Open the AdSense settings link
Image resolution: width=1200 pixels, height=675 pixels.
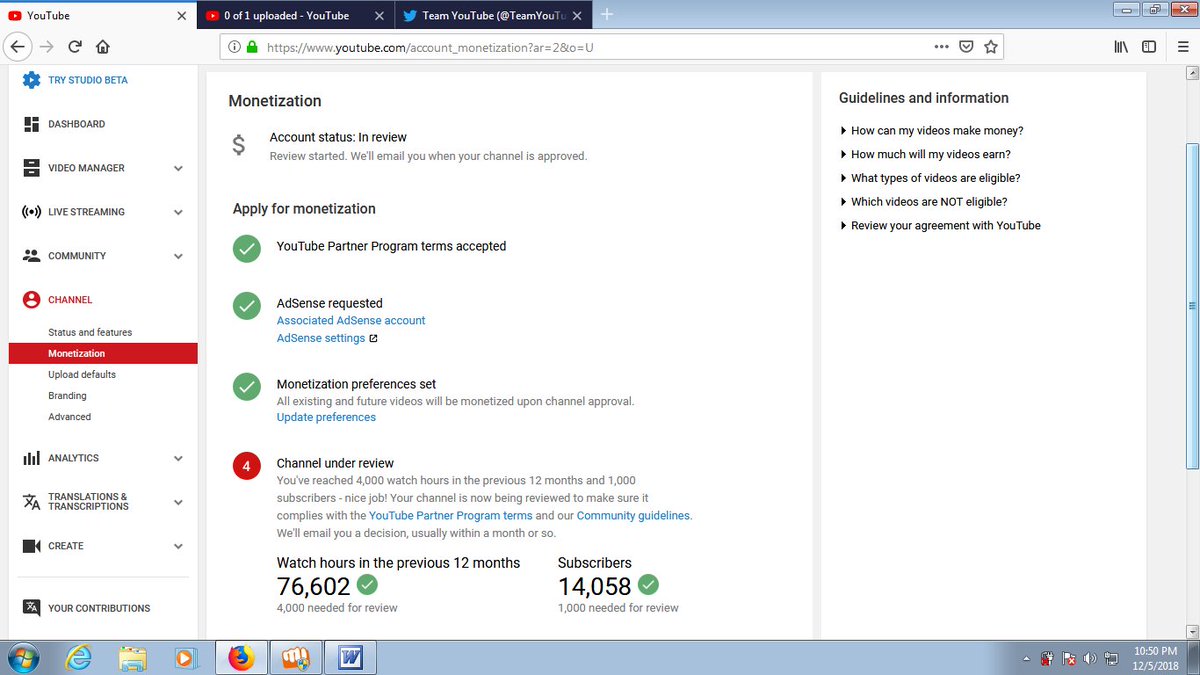[321, 338]
